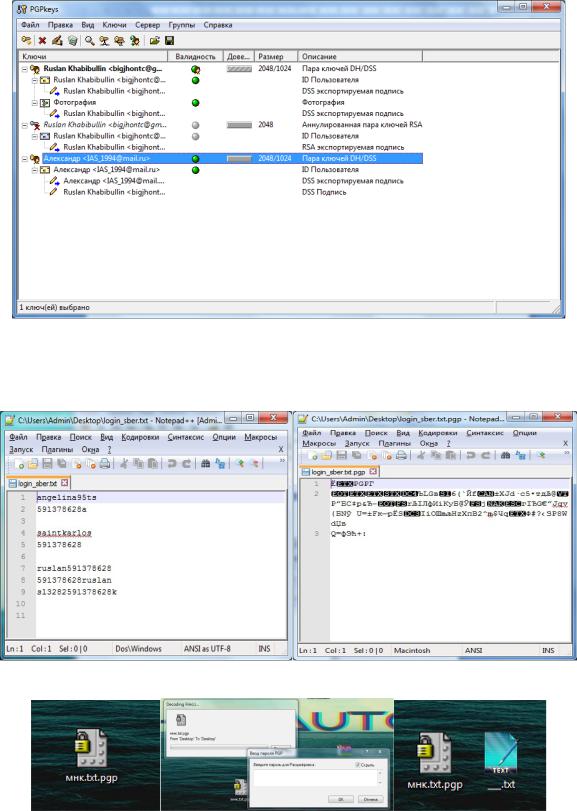Collapse the revoked Ruslan Khabibullin RSA key pair
The width and height of the screenshot is (577, 811).
click(x=24, y=125)
